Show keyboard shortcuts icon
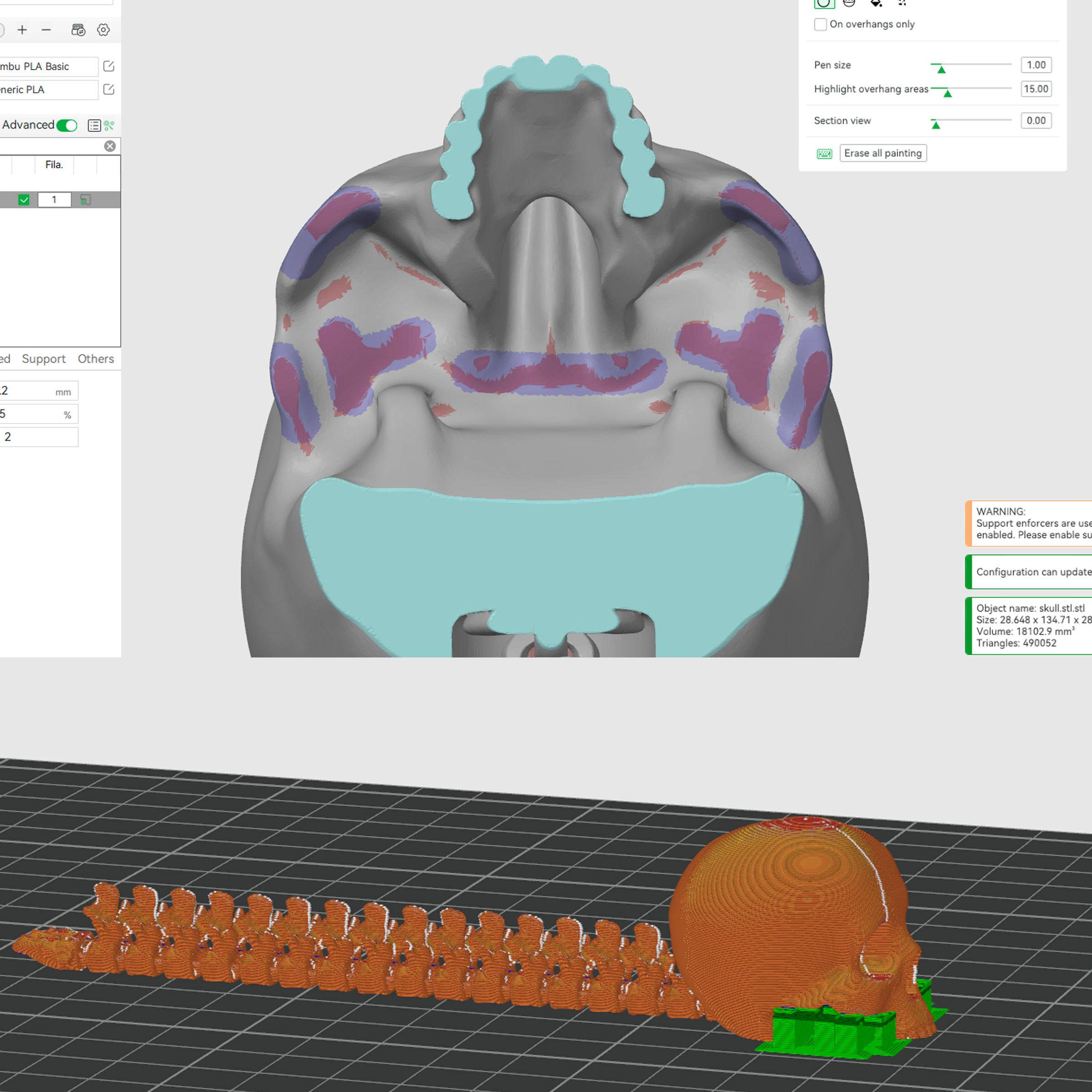This screenshot has height=1092, width=1092. pos(824,154)
